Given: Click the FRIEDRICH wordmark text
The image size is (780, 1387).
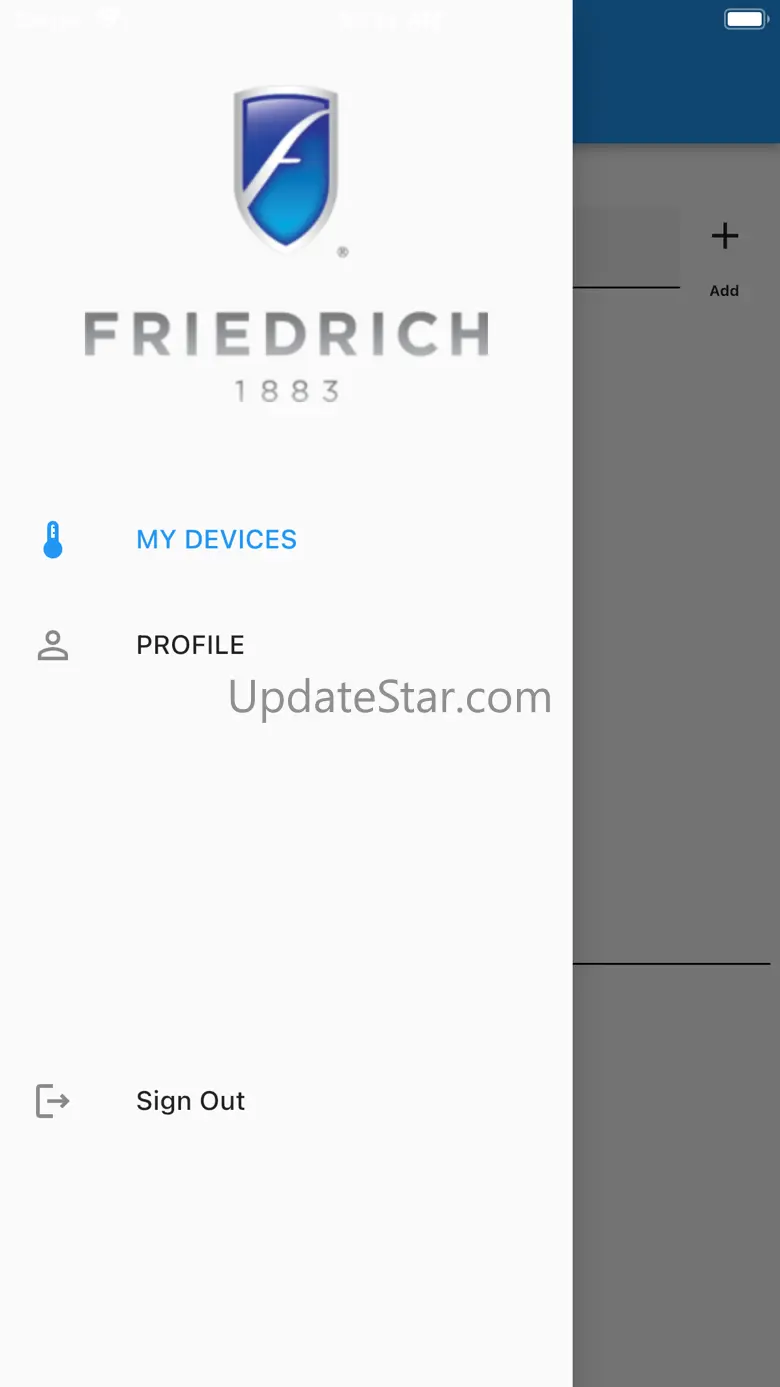Looking at the screenshot, I should pos(286,334).
